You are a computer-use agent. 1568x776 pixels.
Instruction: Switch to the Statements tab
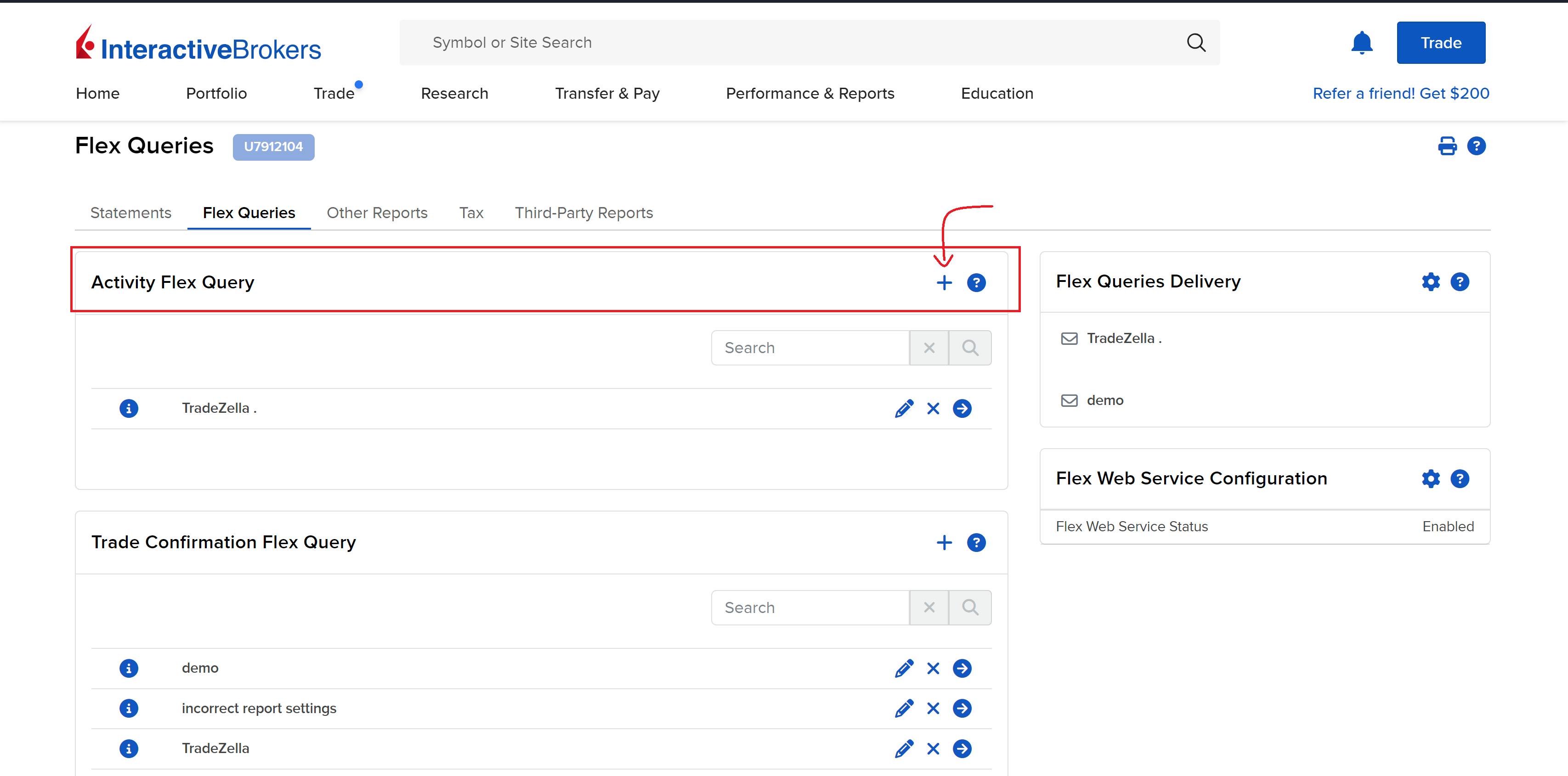130,213
